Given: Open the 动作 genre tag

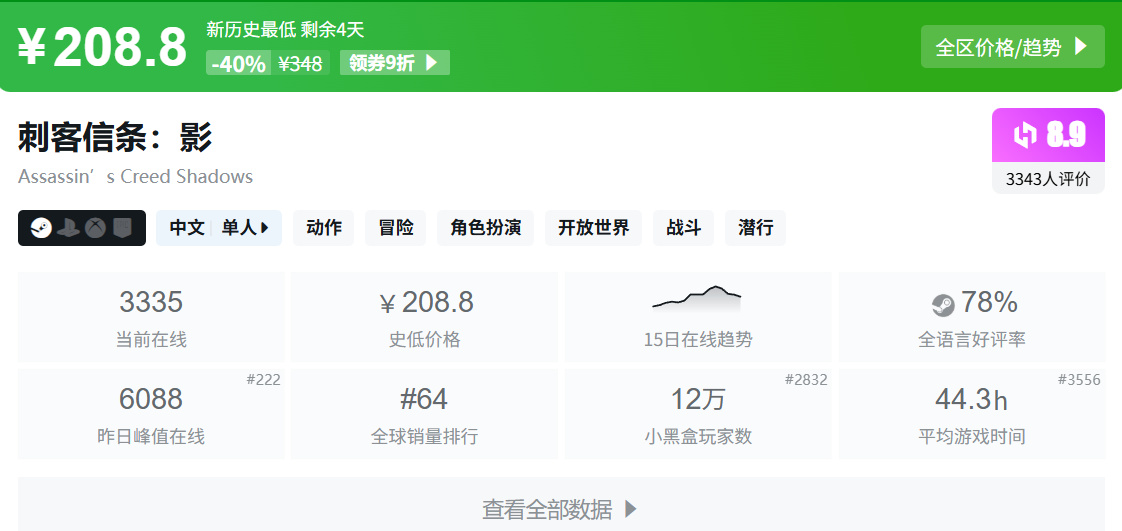Looking at the screenshot, I should point(323,228).
